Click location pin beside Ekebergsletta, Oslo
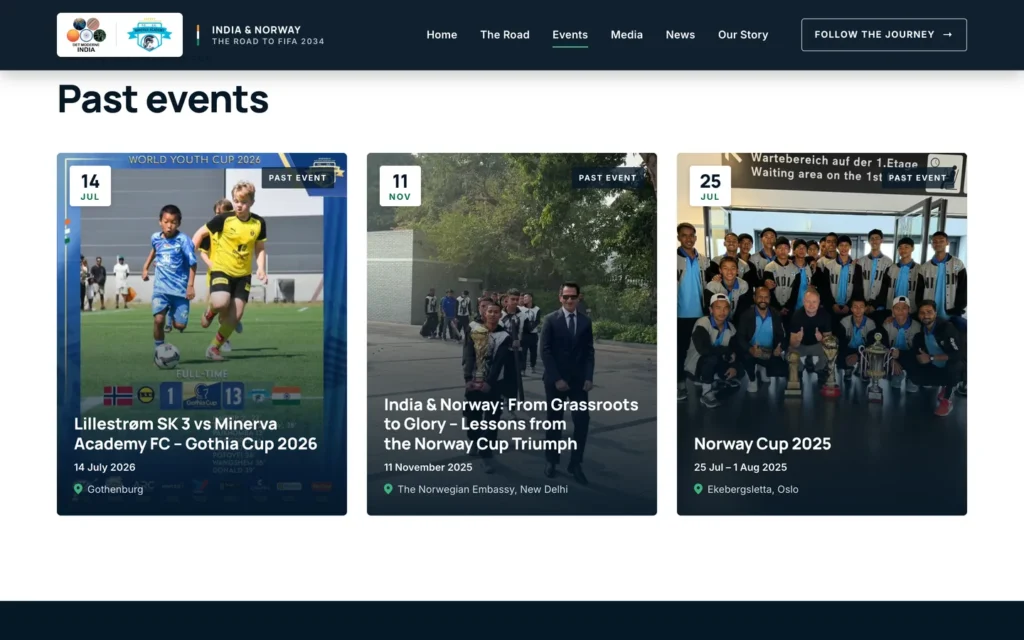The image size is (1024, 640). (x=698, y=488)
